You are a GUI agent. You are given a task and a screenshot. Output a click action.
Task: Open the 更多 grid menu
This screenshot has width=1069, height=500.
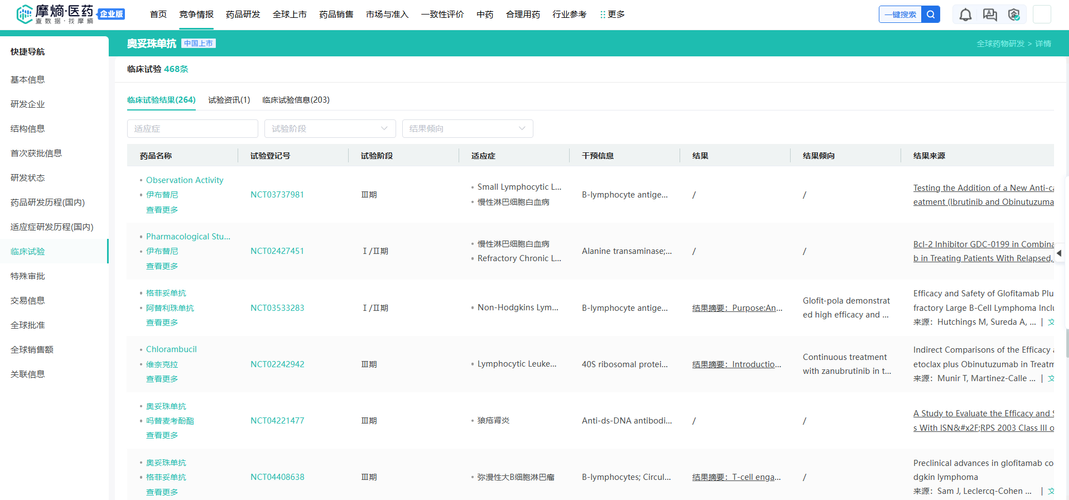(x=612, y=15)
